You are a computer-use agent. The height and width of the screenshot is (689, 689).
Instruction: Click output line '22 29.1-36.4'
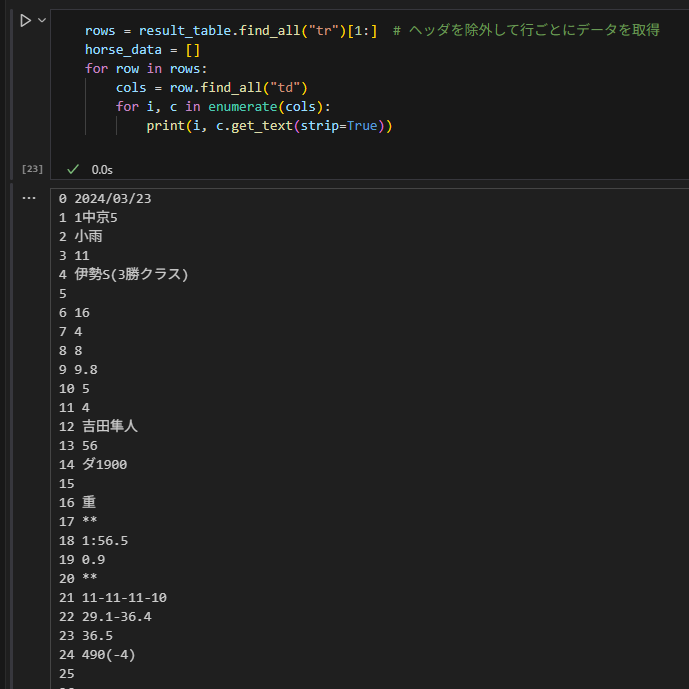click(x=105, y=616)
